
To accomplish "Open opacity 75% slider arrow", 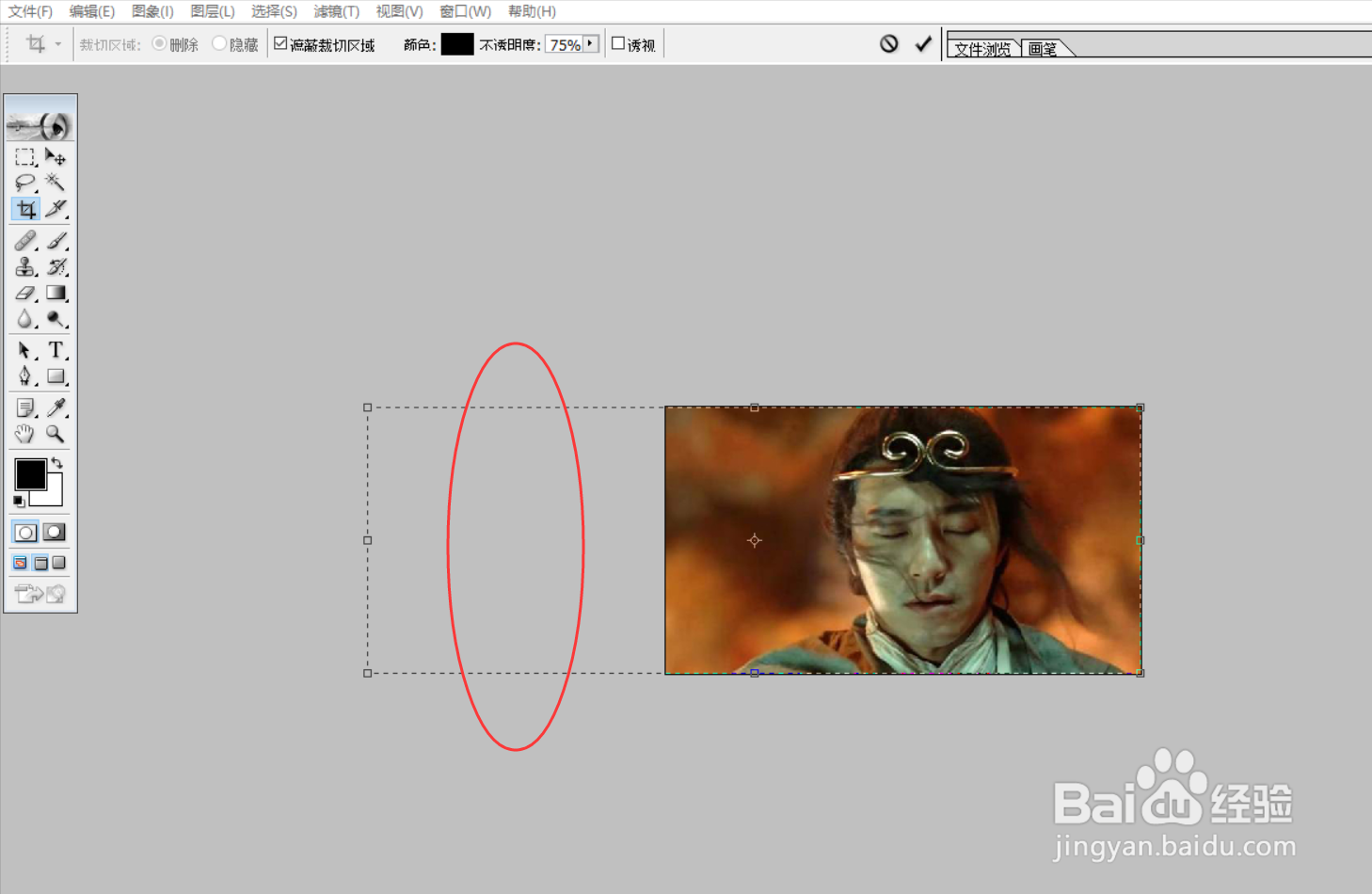I will point(591,44).
